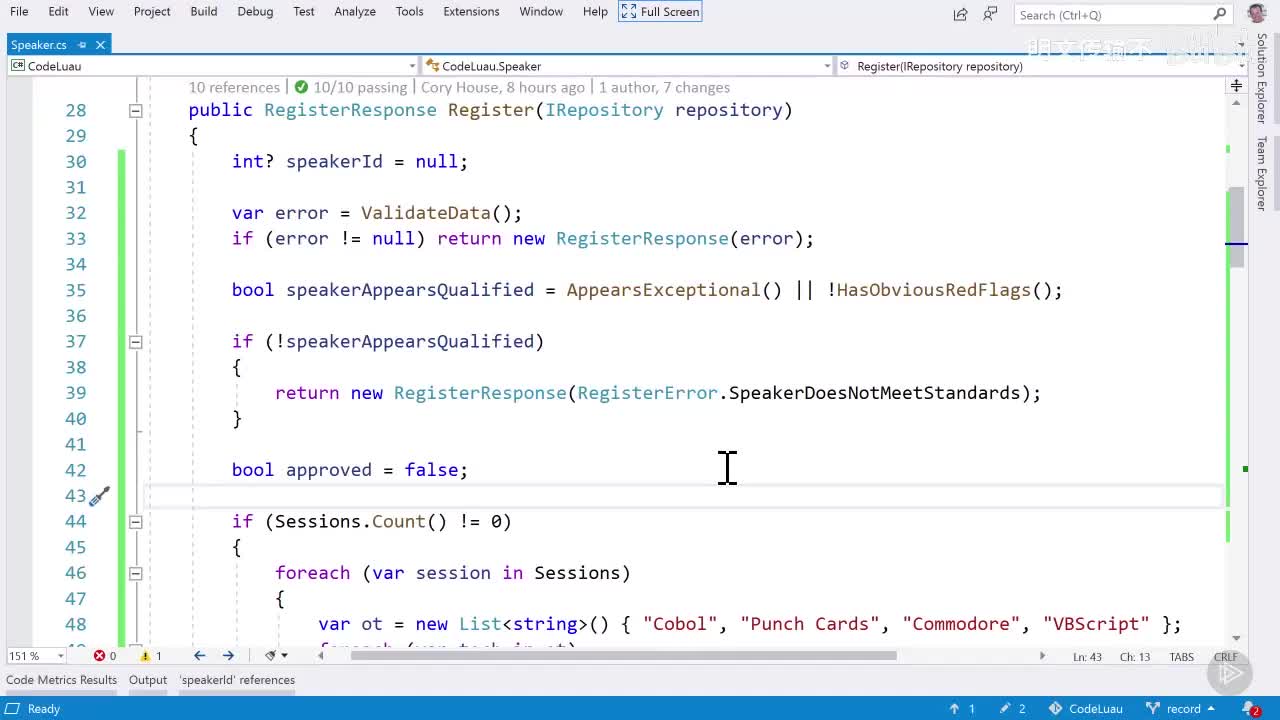Collapse the Sessions.Count if block at line 44

pyautogui.click(x=135, y=522)
